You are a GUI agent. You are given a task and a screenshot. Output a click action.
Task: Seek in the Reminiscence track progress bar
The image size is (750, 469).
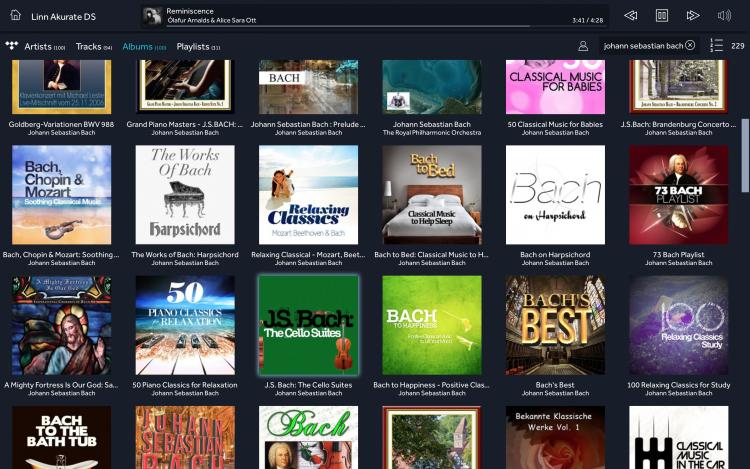pyautogui.click(x=385, y=26)
